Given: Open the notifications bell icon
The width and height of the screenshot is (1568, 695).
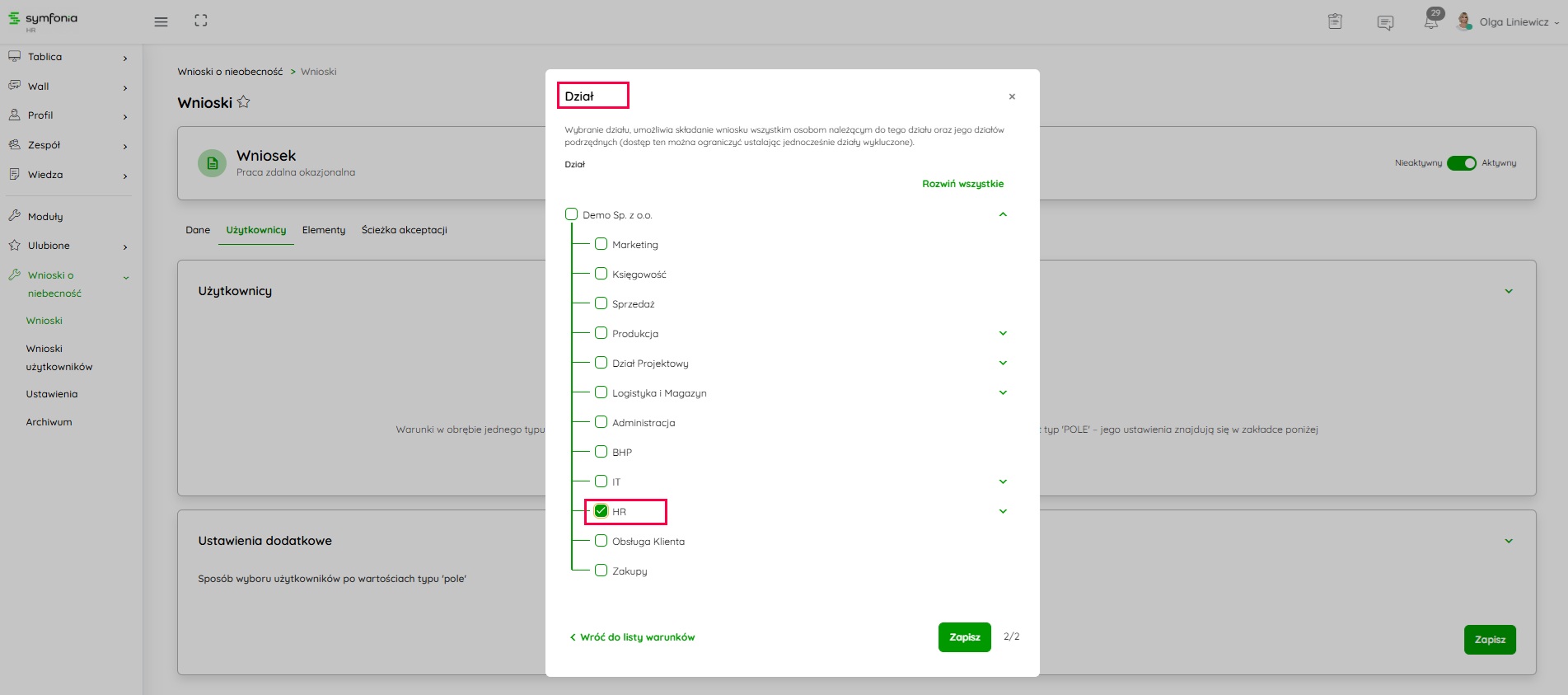Looking at the screenshot, I should [1431, 21].
